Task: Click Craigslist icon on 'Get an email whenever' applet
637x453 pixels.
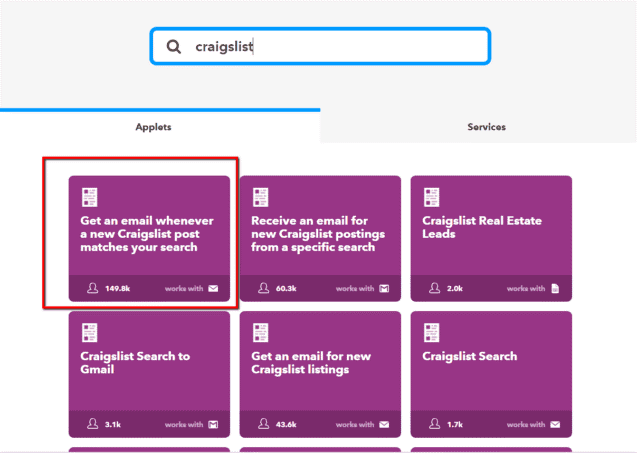Action: [x=90, y=197]
